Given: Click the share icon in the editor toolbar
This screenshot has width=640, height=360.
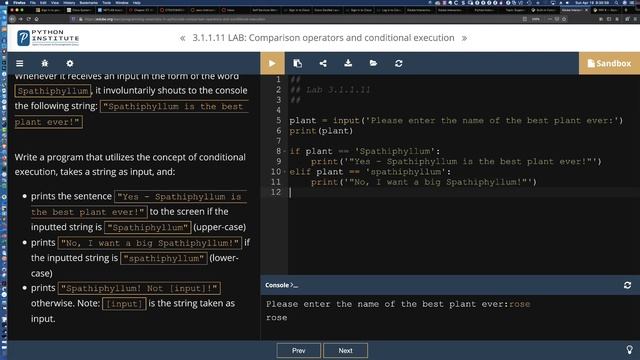Looking at the screenshot, I should tap(323, 63).
